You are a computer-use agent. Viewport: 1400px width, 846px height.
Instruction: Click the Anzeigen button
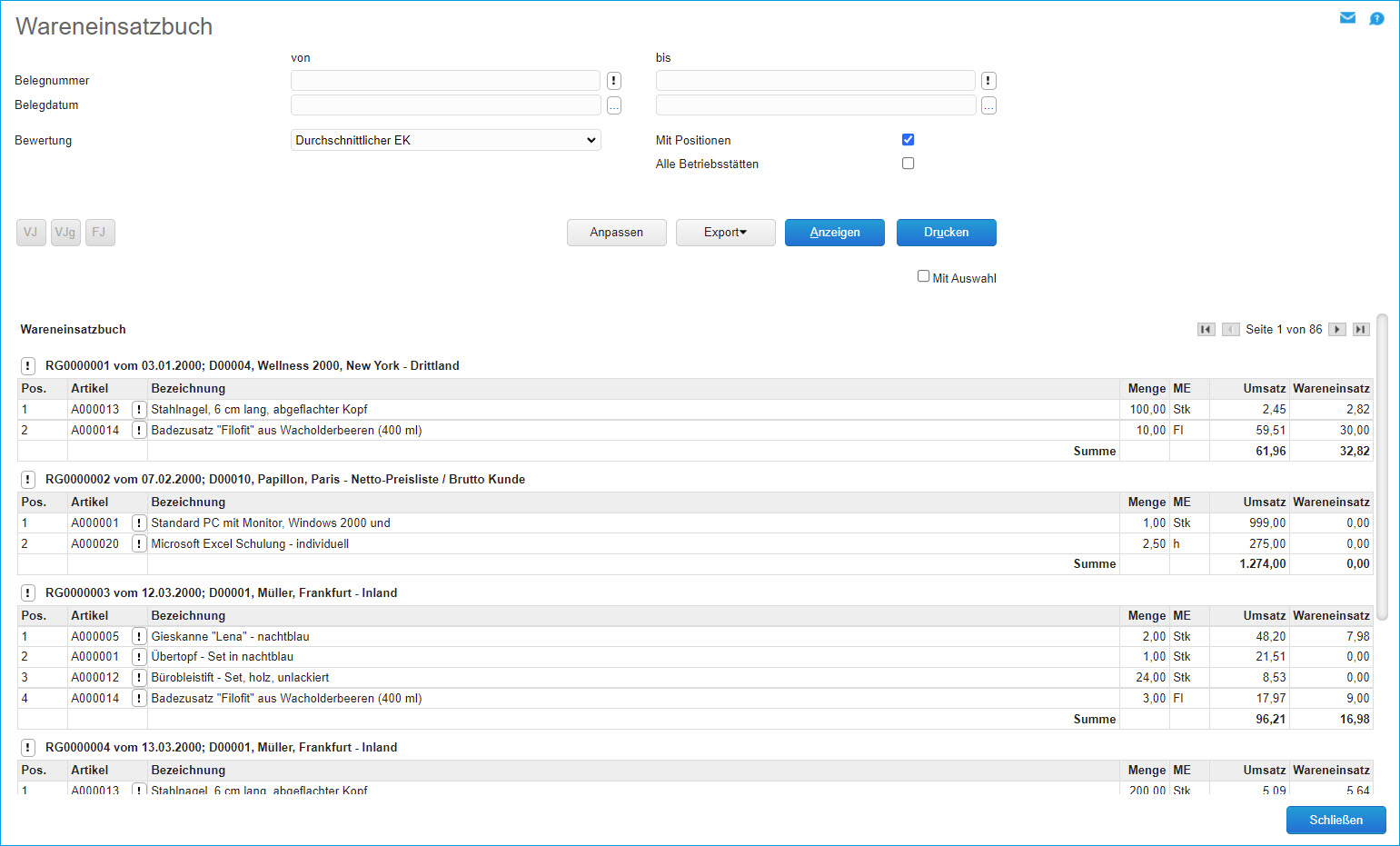coord(835,233)
